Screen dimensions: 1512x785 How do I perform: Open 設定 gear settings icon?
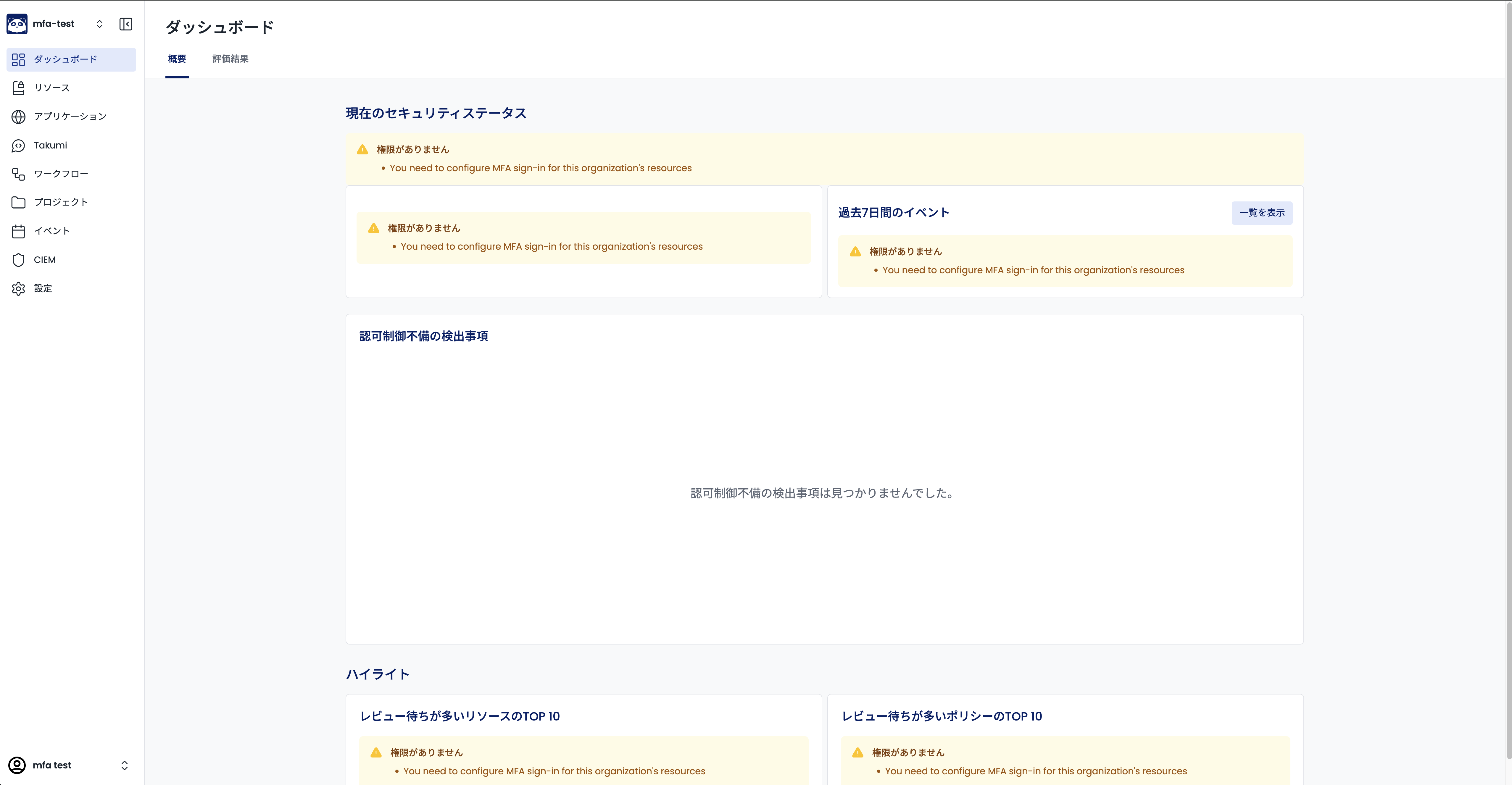(x=19, y=289)
